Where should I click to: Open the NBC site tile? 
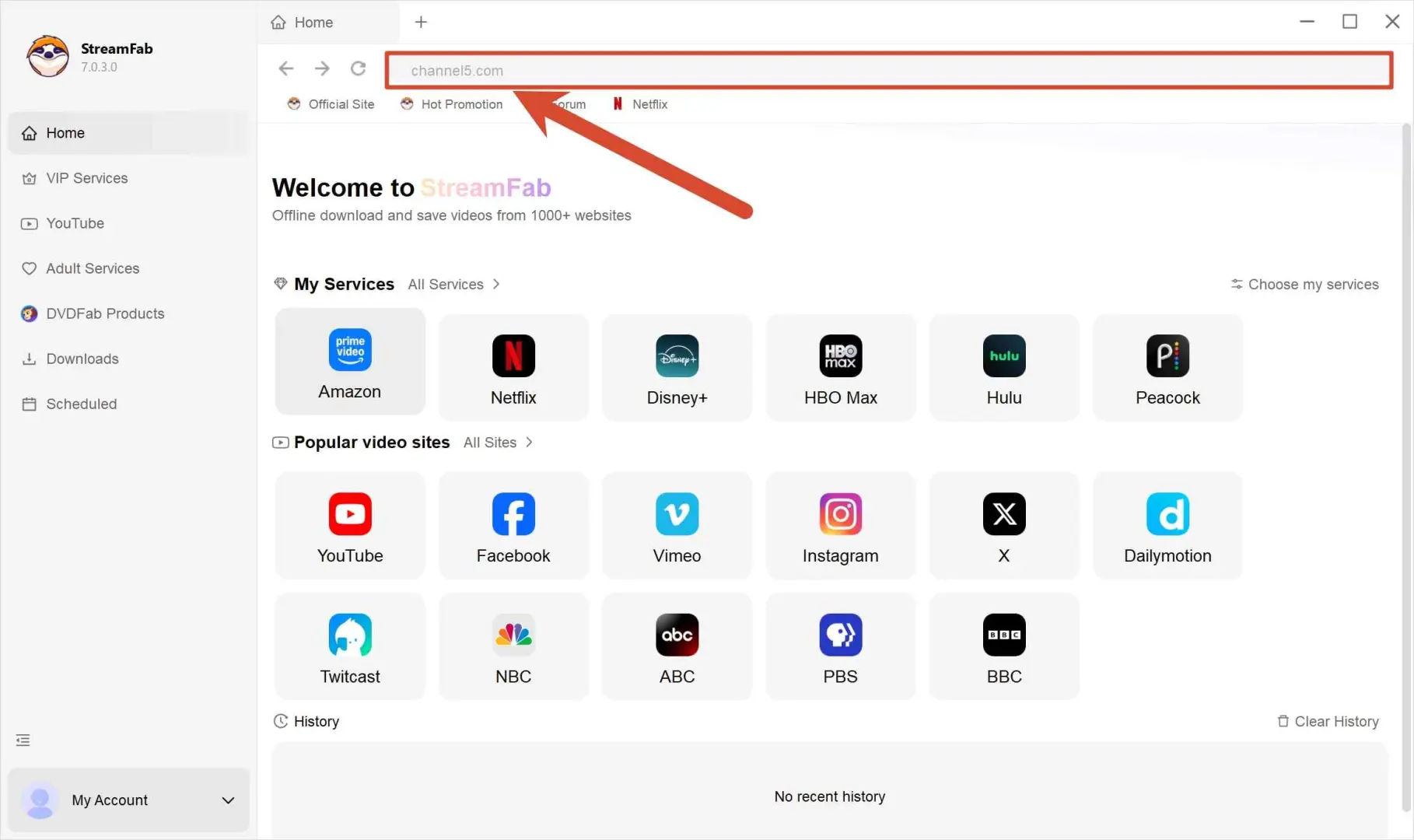(513, 646)
